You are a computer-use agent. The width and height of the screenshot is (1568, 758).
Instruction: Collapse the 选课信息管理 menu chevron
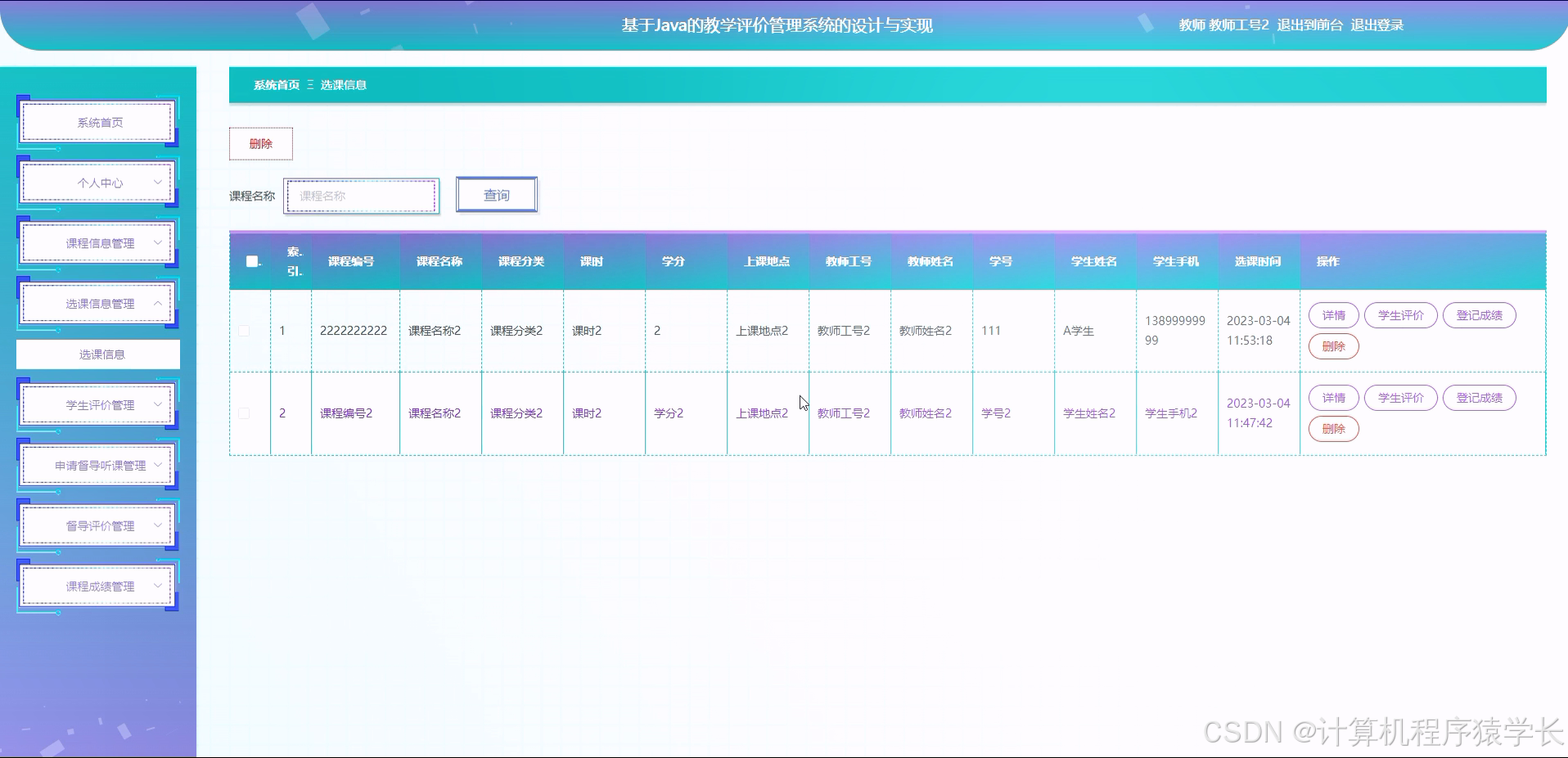click(158, 304)
